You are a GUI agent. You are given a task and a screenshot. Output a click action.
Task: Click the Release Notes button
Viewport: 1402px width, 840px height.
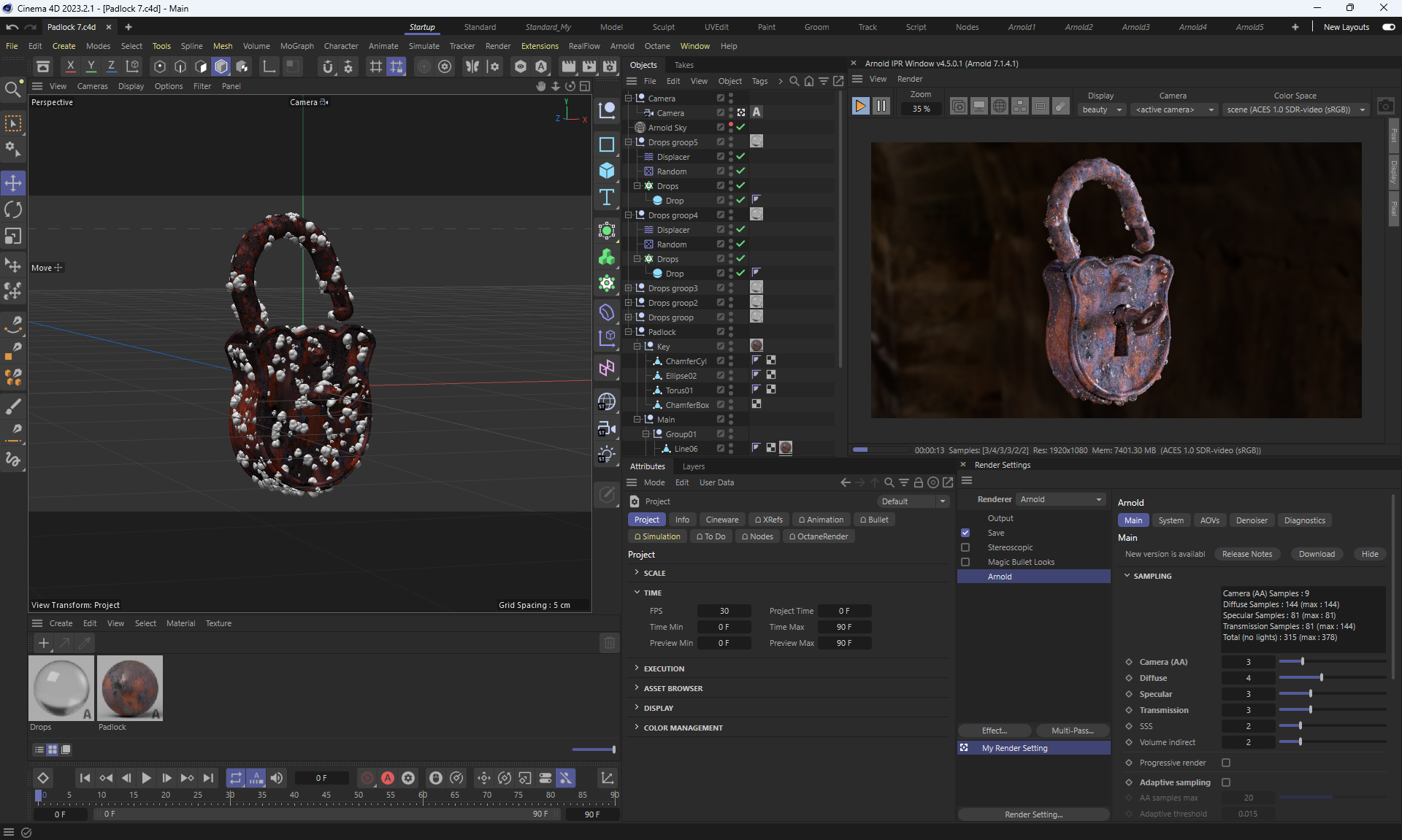point(1246,554)
